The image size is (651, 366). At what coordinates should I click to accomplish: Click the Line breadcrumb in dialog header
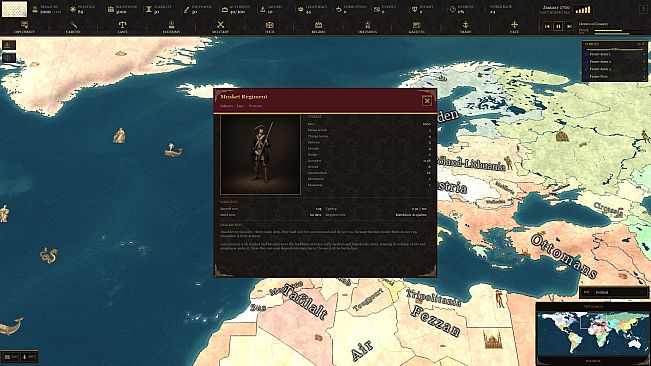coord(240,106)
